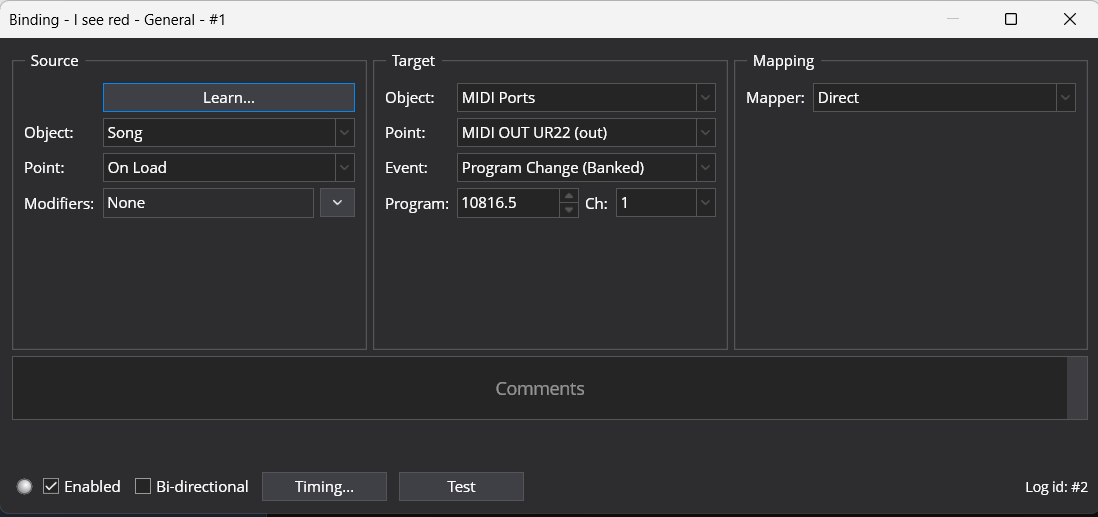
Task: Expand the Modifiers chevron button
Action: (338, 202)
